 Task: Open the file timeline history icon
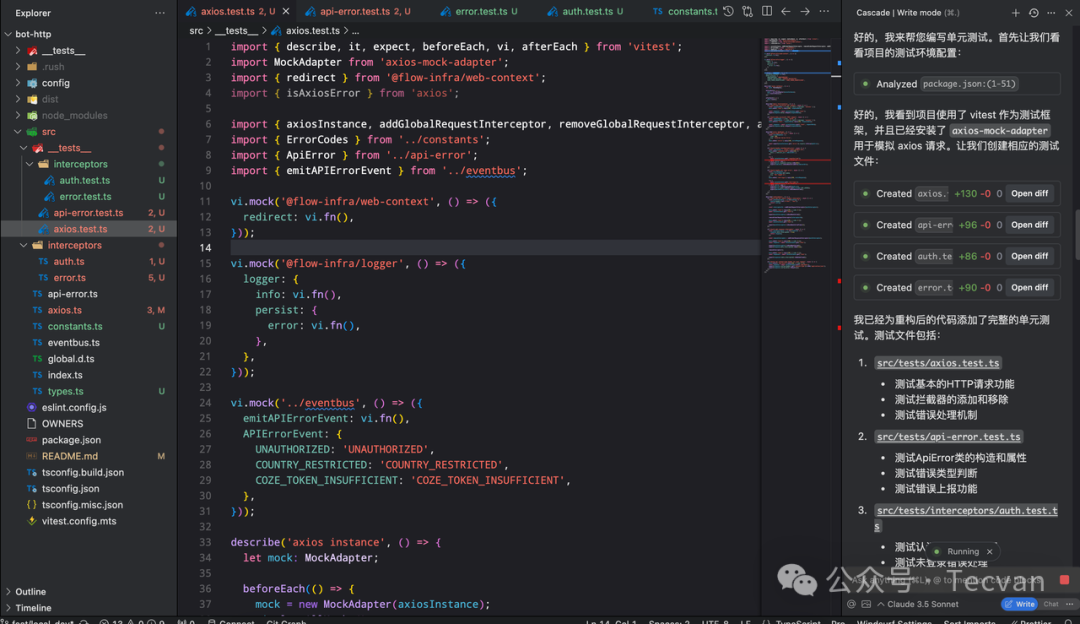728,12
